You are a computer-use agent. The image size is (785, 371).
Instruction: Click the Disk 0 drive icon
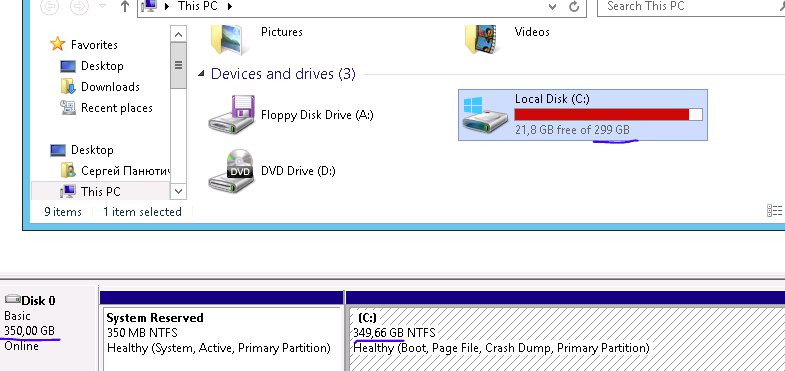[13, 299]
